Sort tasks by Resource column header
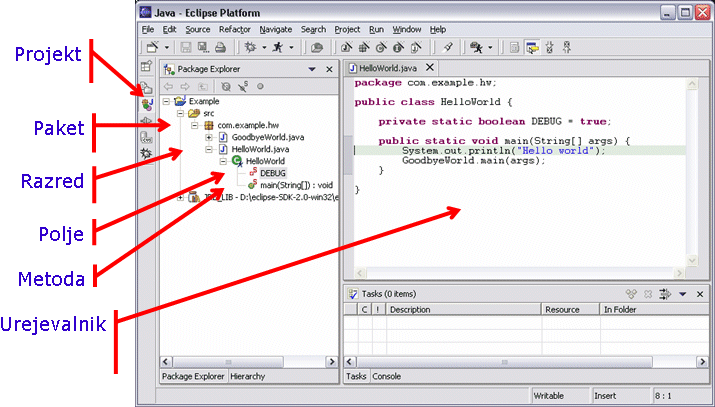This screenshot has width=715, height=407. [570, 309]
